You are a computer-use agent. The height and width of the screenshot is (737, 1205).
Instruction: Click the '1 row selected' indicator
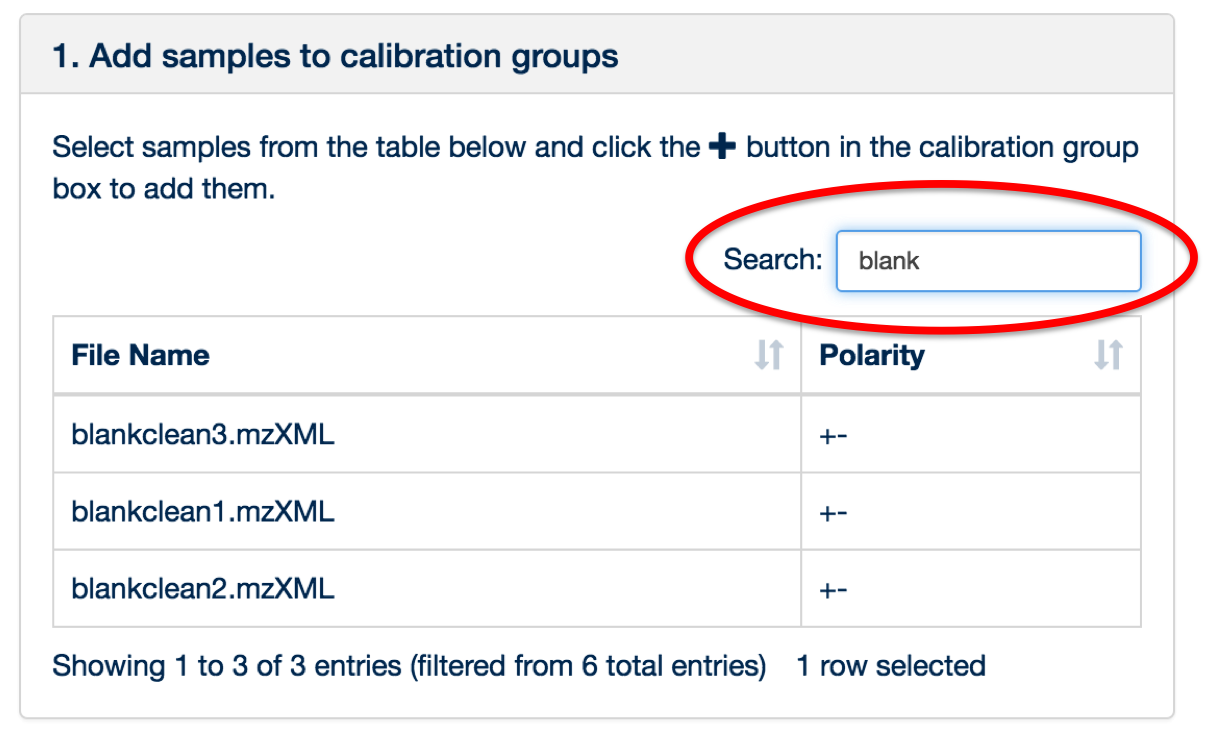point(891,666)
